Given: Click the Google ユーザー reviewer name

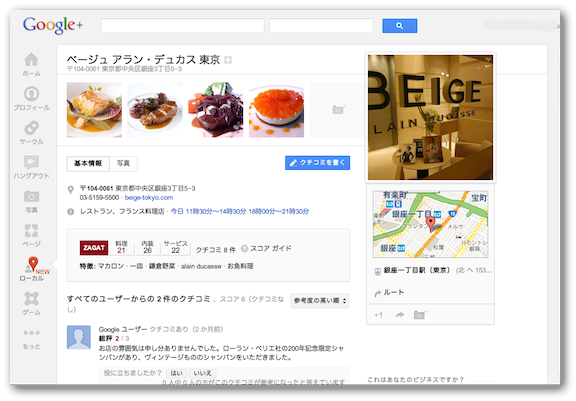Looking at the screenshot, I should (x=123, y=329).
